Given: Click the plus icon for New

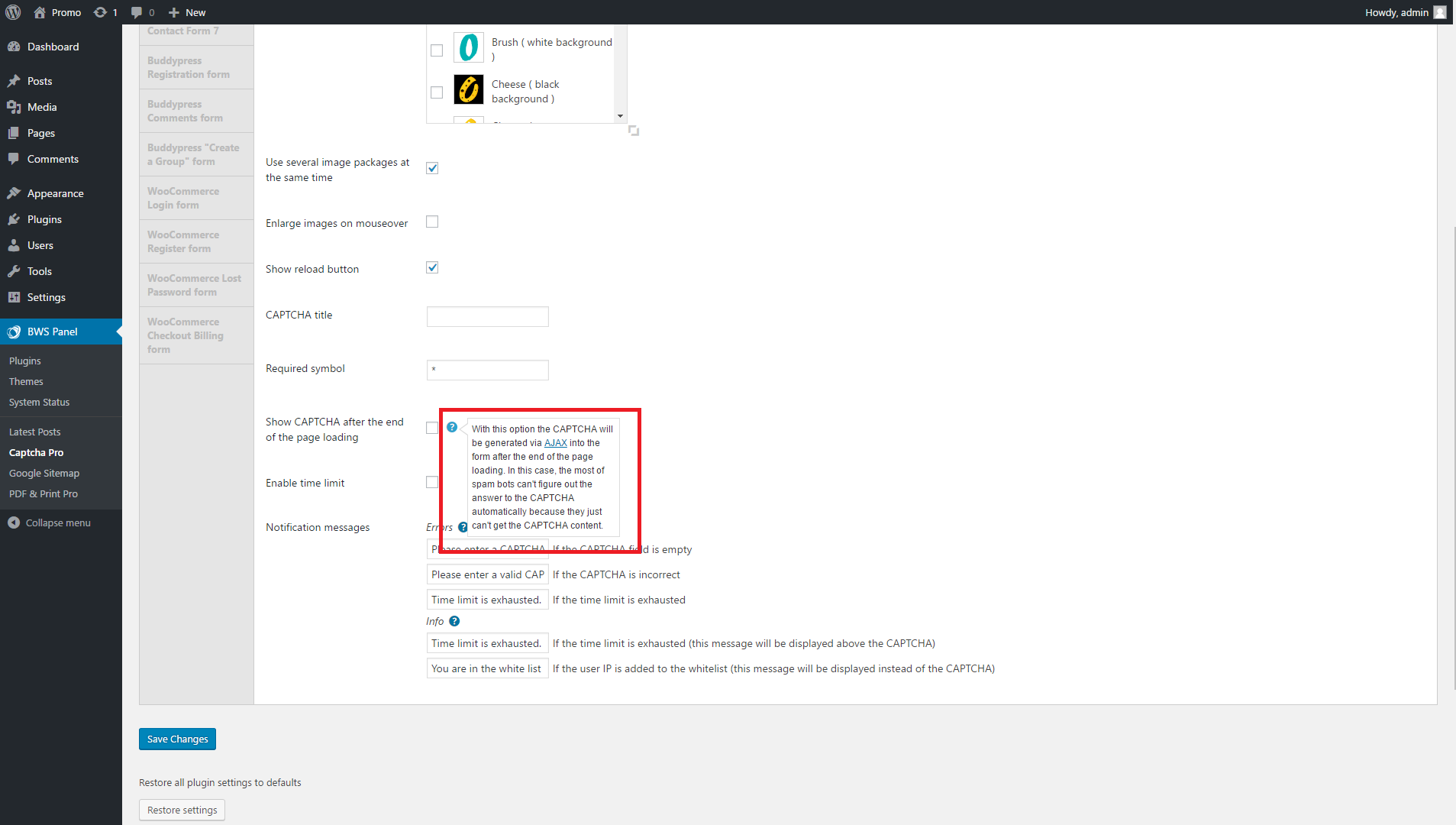Looking at the screenshot, I should (174, 12).
